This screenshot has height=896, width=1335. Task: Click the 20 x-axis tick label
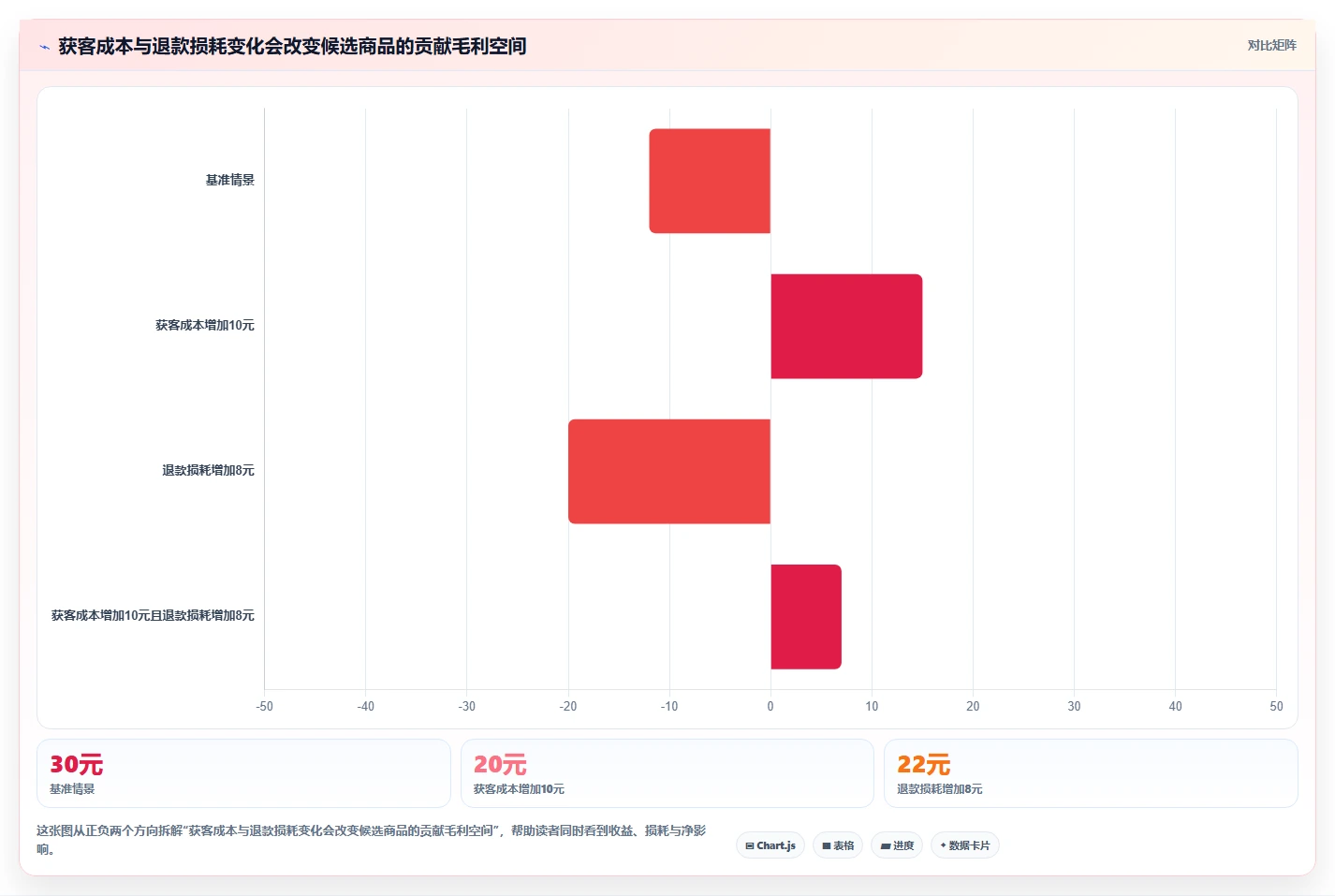click(973, 706)
